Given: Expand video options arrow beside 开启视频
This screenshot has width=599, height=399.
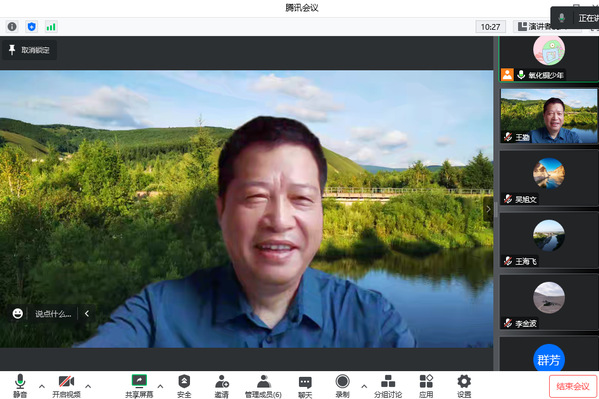Looking at the screenshot, I should (88, 386).
